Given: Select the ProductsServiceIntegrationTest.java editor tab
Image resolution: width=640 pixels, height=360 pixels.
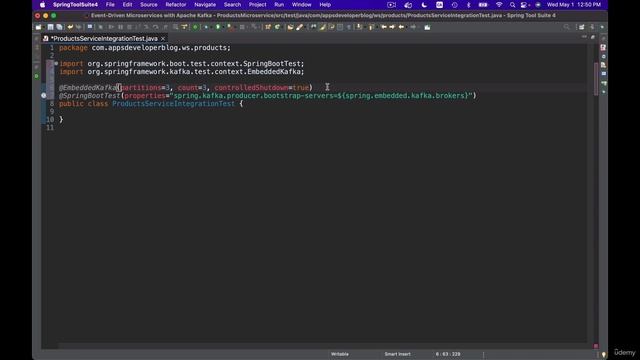Looking at the screenshot, I should 104,38.
